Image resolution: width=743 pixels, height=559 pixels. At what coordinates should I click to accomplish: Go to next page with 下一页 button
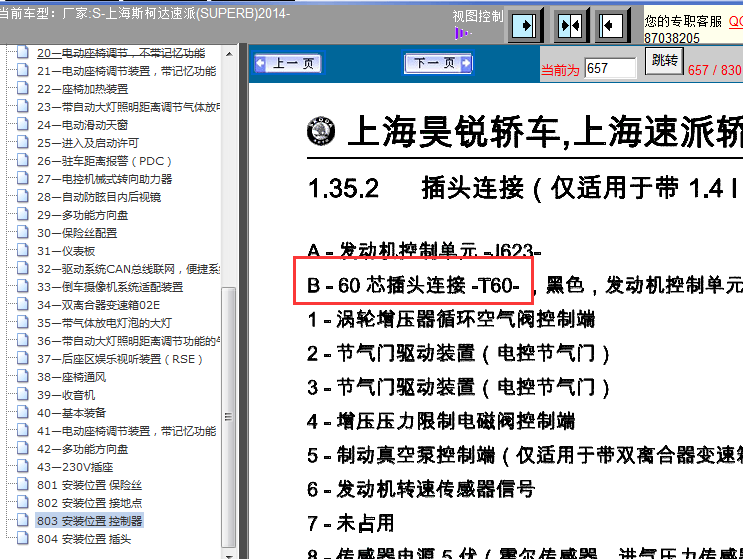tap(438, 63)
